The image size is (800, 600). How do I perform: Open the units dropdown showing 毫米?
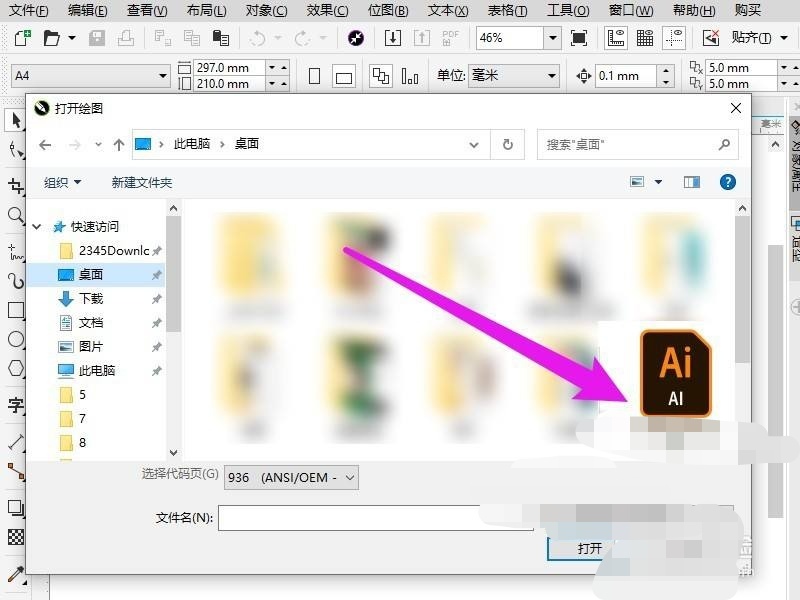(552, 76)
